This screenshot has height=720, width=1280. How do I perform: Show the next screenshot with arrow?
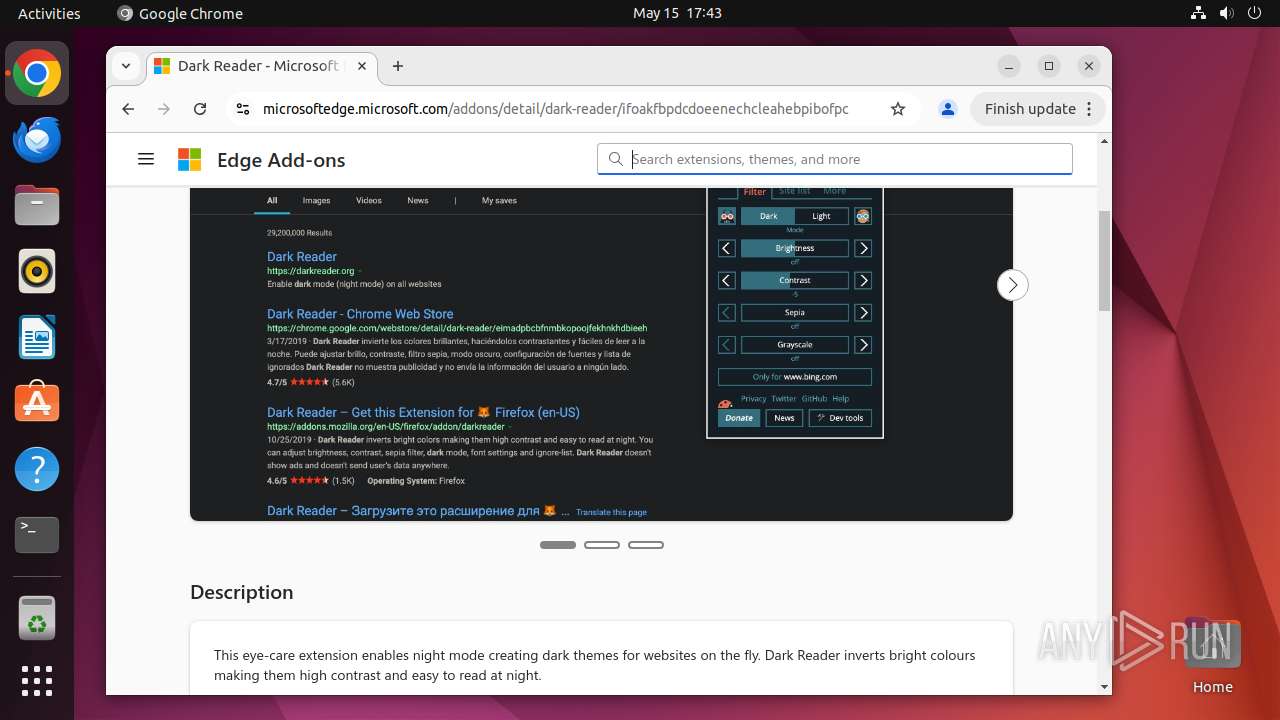tap(1012, 285)
